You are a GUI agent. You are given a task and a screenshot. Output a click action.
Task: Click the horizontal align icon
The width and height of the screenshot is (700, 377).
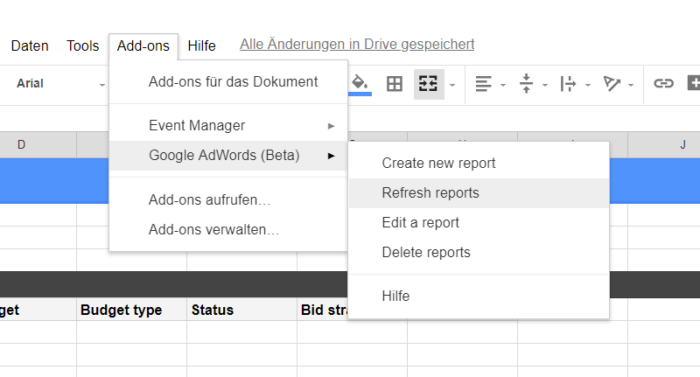483,84
